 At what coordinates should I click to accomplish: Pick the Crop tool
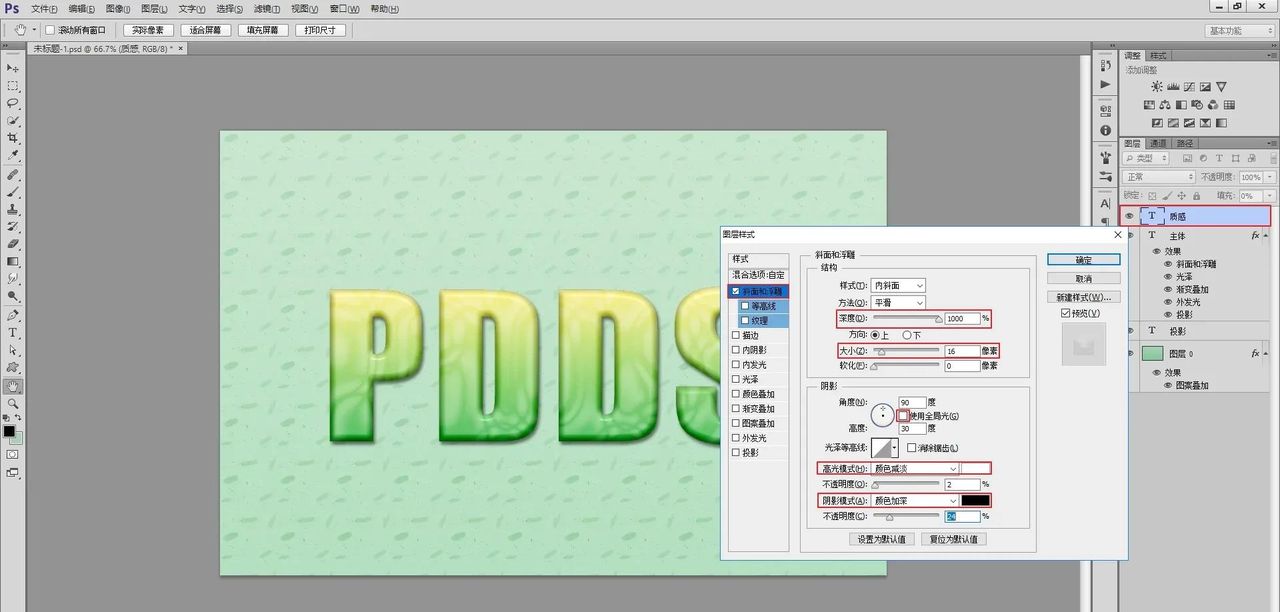pos(13,137)
